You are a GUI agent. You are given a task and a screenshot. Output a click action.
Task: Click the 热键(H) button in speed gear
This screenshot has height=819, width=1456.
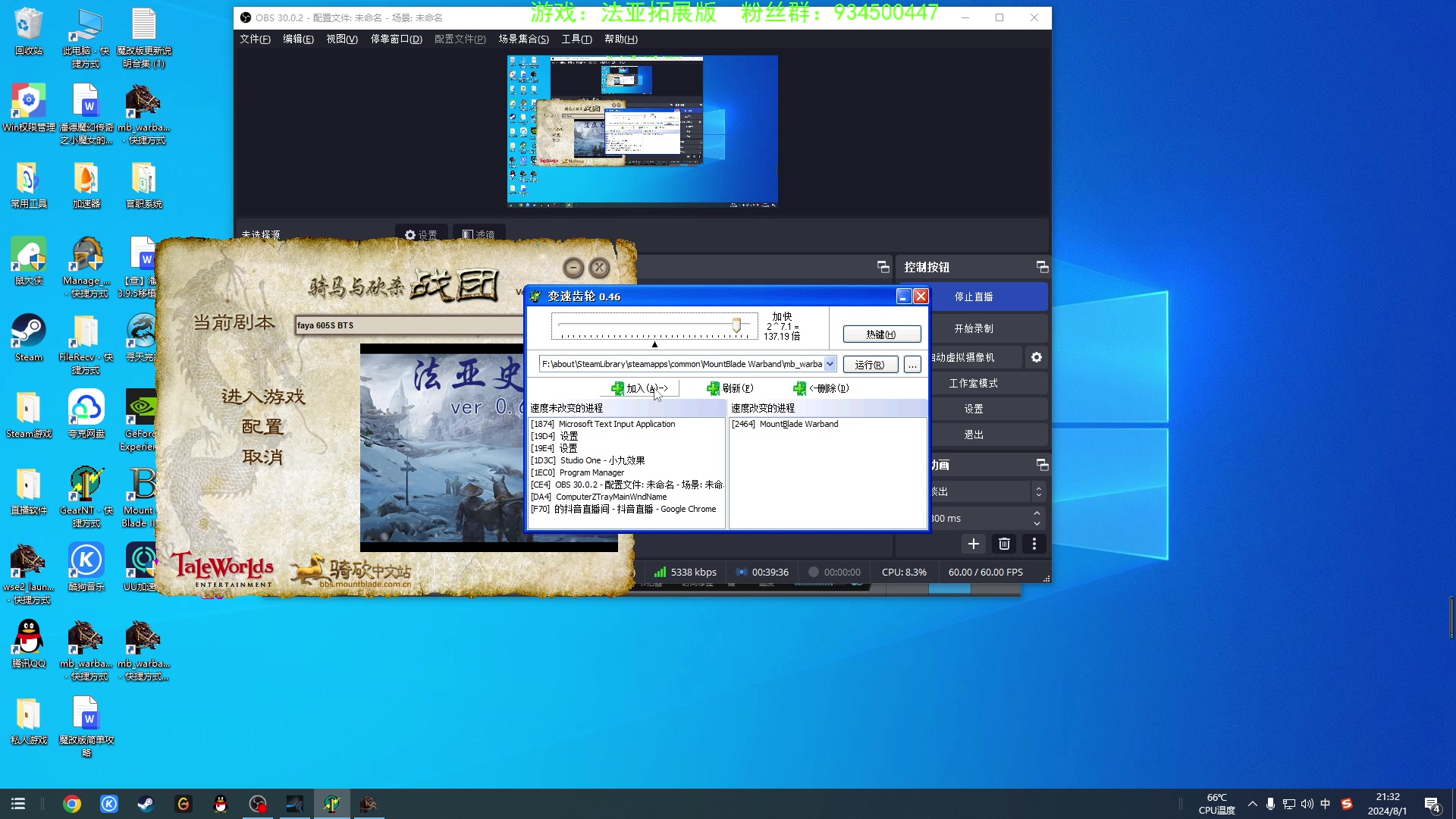pos(881,334)
